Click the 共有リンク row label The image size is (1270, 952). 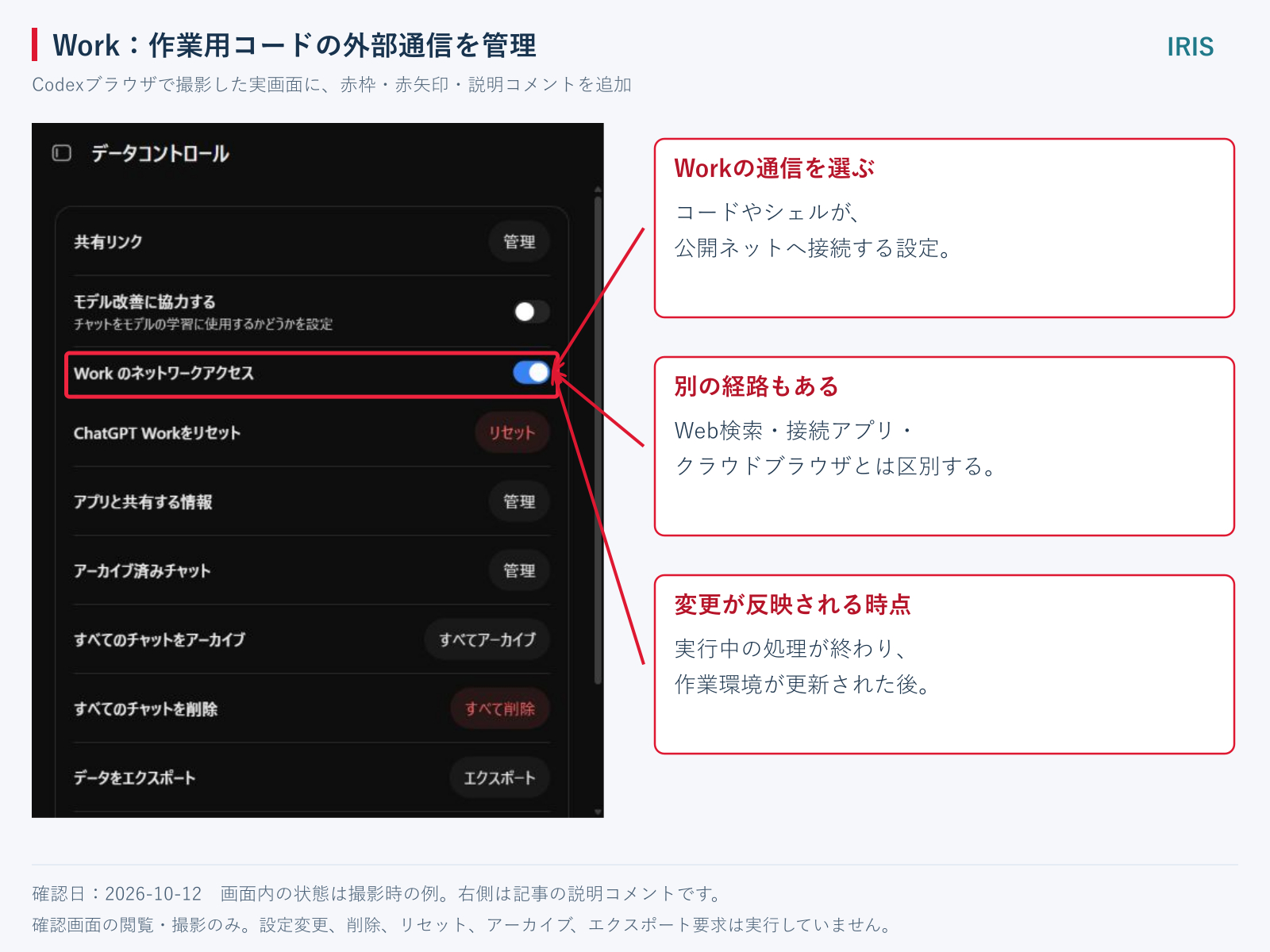[x=108, y=242]
